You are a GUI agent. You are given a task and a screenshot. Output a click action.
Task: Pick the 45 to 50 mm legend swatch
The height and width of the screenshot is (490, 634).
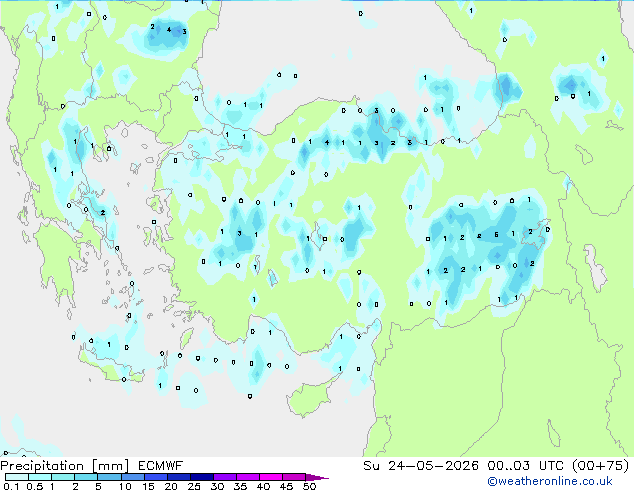point(294,477)
